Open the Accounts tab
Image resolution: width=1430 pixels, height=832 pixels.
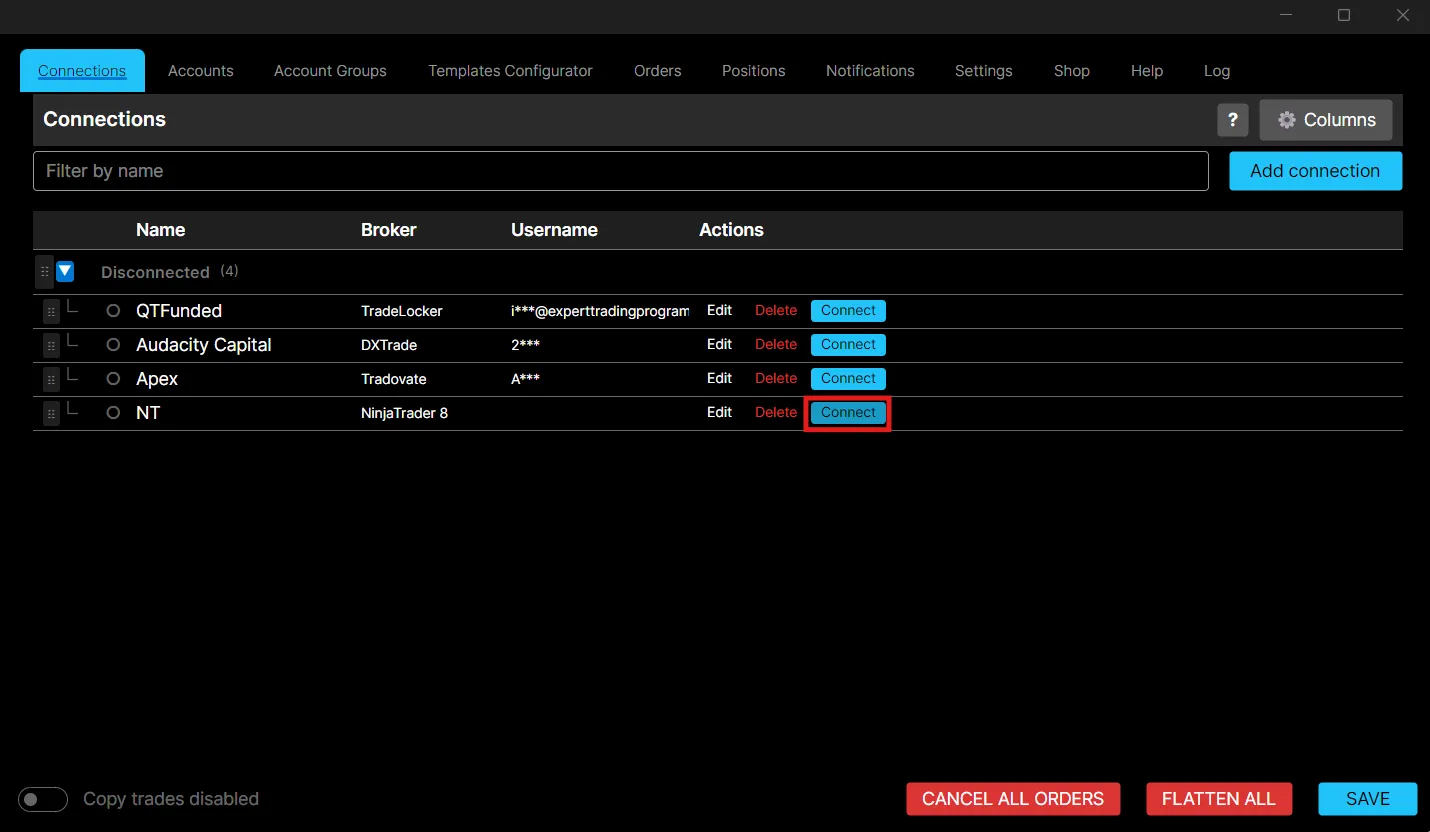point(201,71)
